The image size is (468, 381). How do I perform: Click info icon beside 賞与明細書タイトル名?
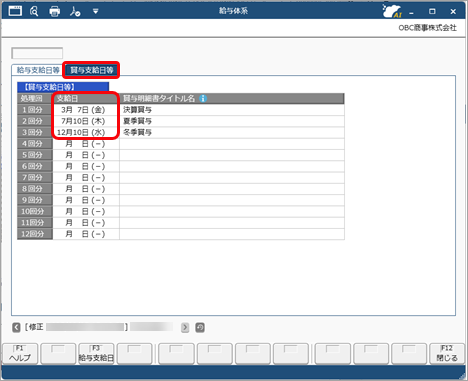tap(203, 98)
